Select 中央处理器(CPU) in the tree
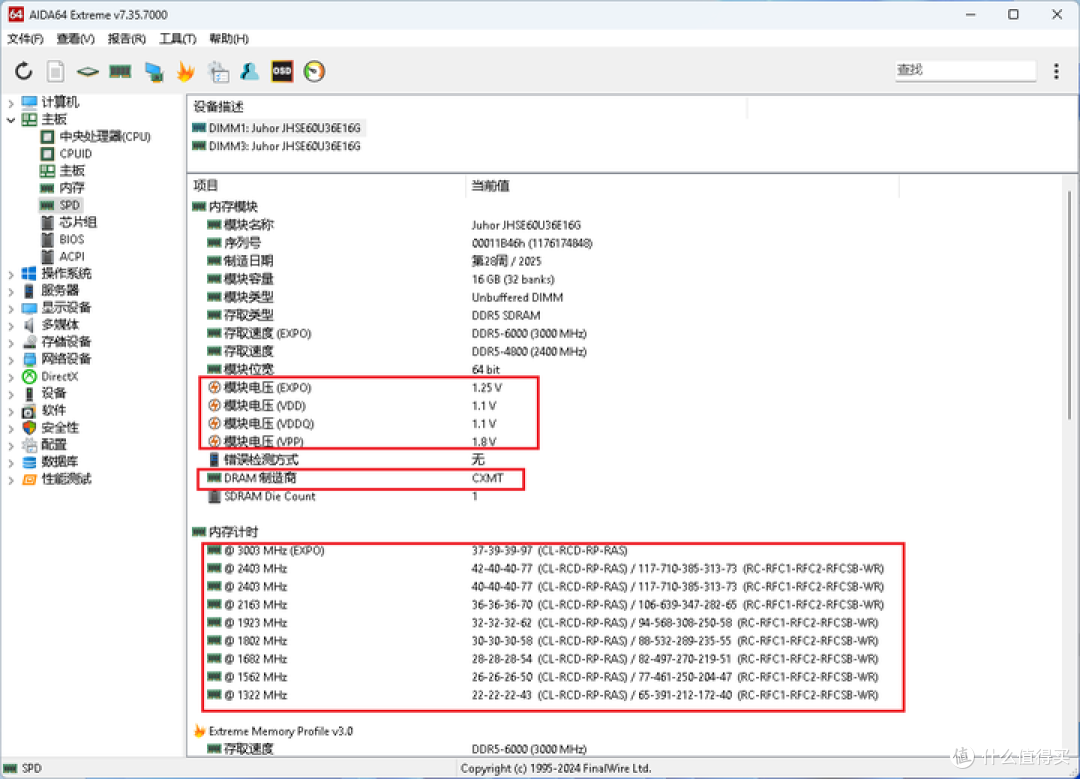This screenshot has width=1080, height=779. 95,136
